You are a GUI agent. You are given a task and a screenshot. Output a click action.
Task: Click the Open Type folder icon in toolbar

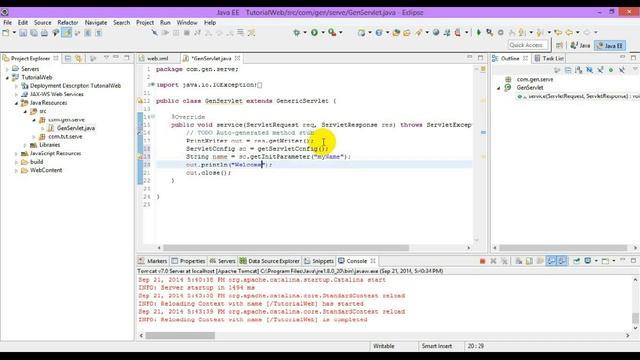396,32
